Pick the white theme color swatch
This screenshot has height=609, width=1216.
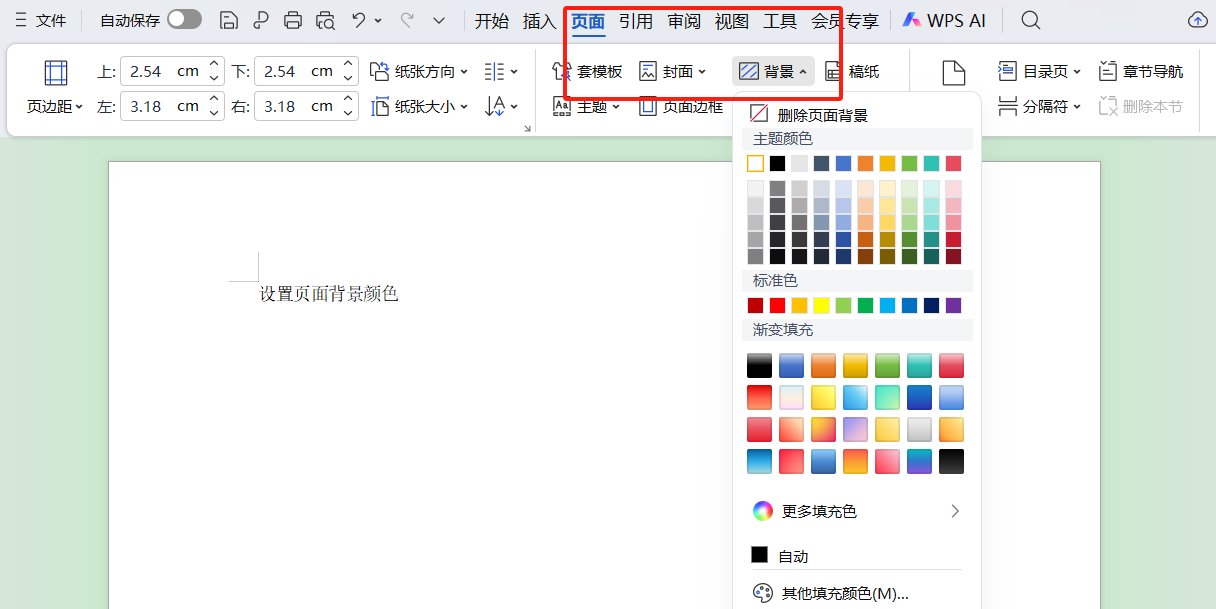pyautogui.click(x=756, y=163)
